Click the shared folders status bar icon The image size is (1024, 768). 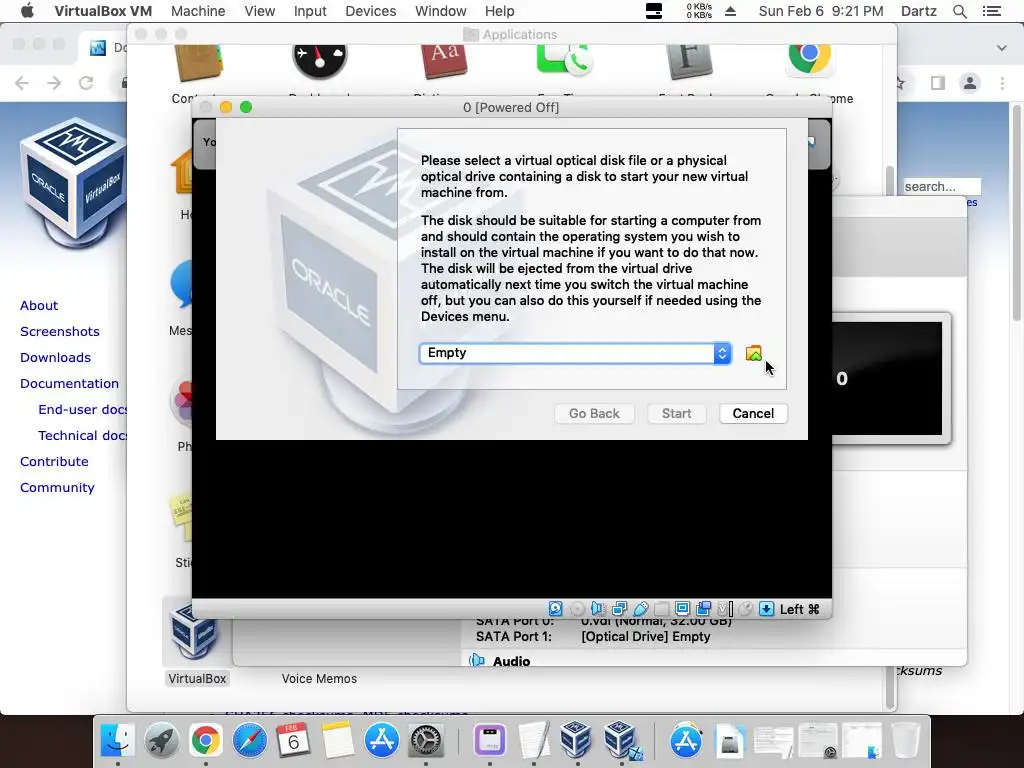pyautogui.click(x=662, y=609)
